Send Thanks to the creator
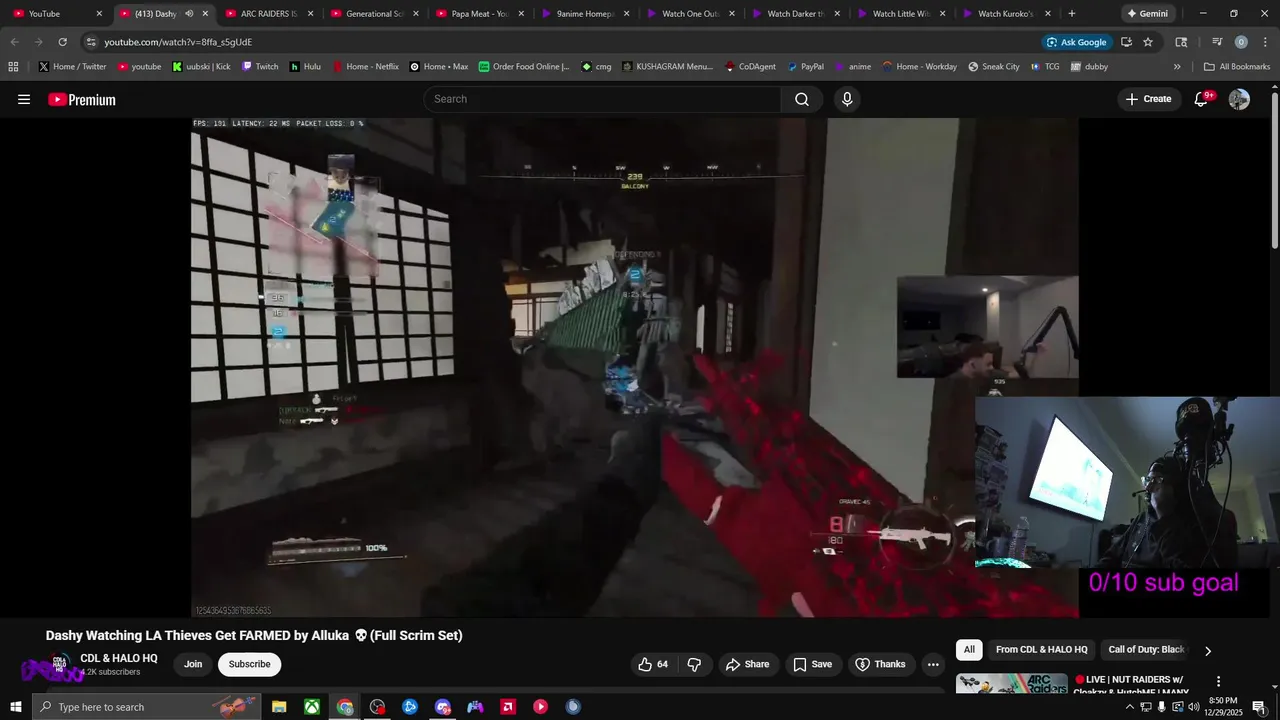Screen dimensions: 1280x720 (880, 664)
